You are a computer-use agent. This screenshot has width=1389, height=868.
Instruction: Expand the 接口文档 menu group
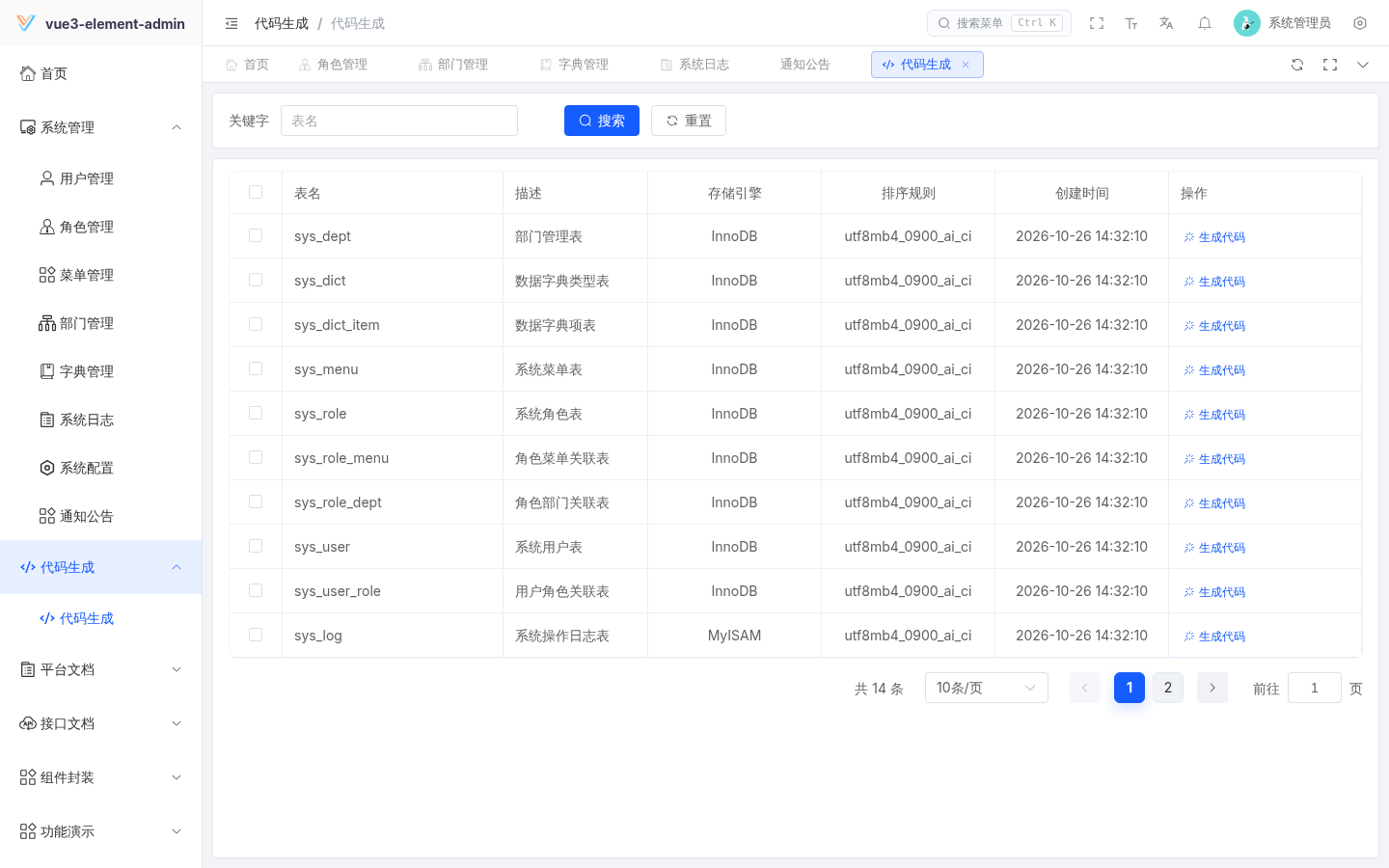101,723
